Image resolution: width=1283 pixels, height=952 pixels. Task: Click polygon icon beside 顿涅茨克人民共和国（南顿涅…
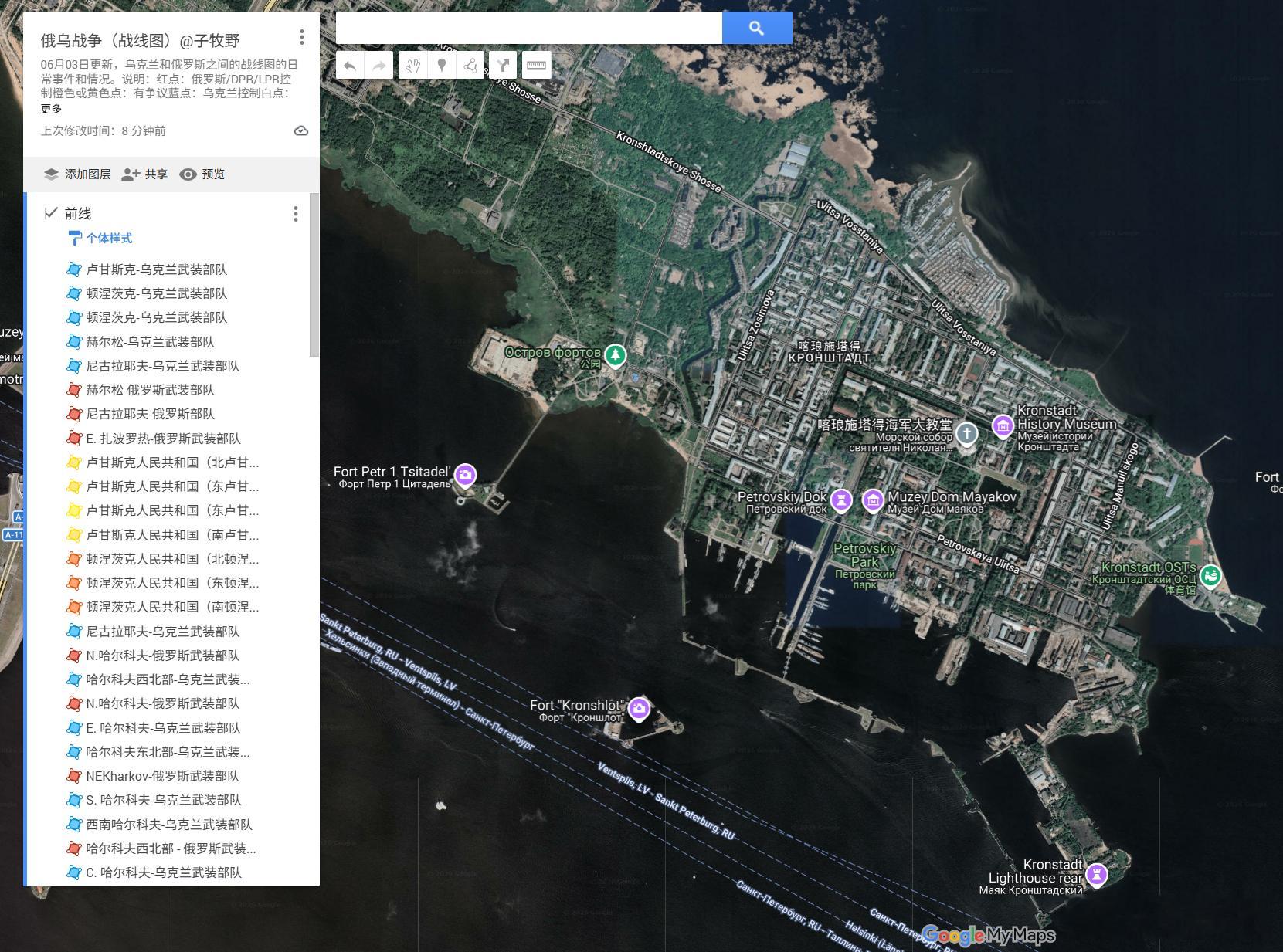click(x=74, y=607)
